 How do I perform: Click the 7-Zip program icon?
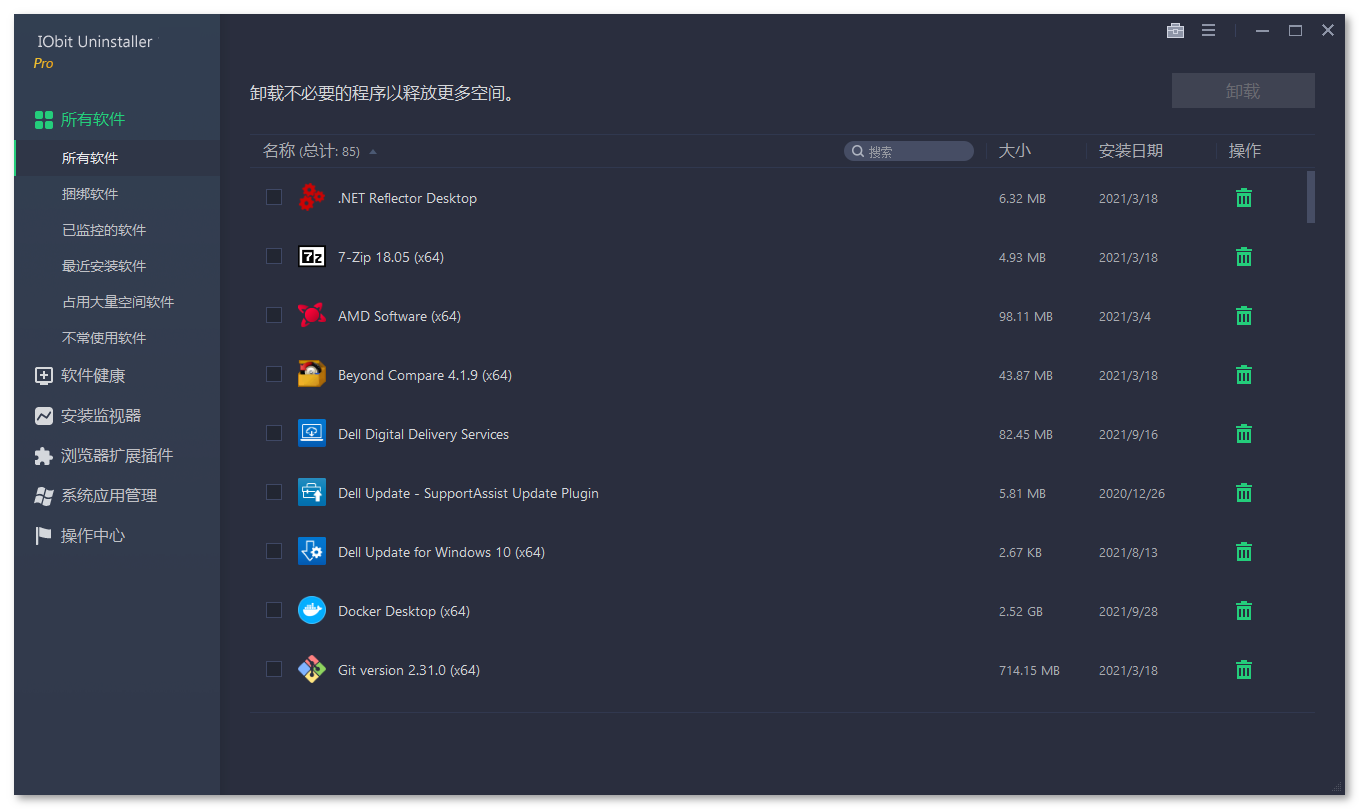point(312,256)
